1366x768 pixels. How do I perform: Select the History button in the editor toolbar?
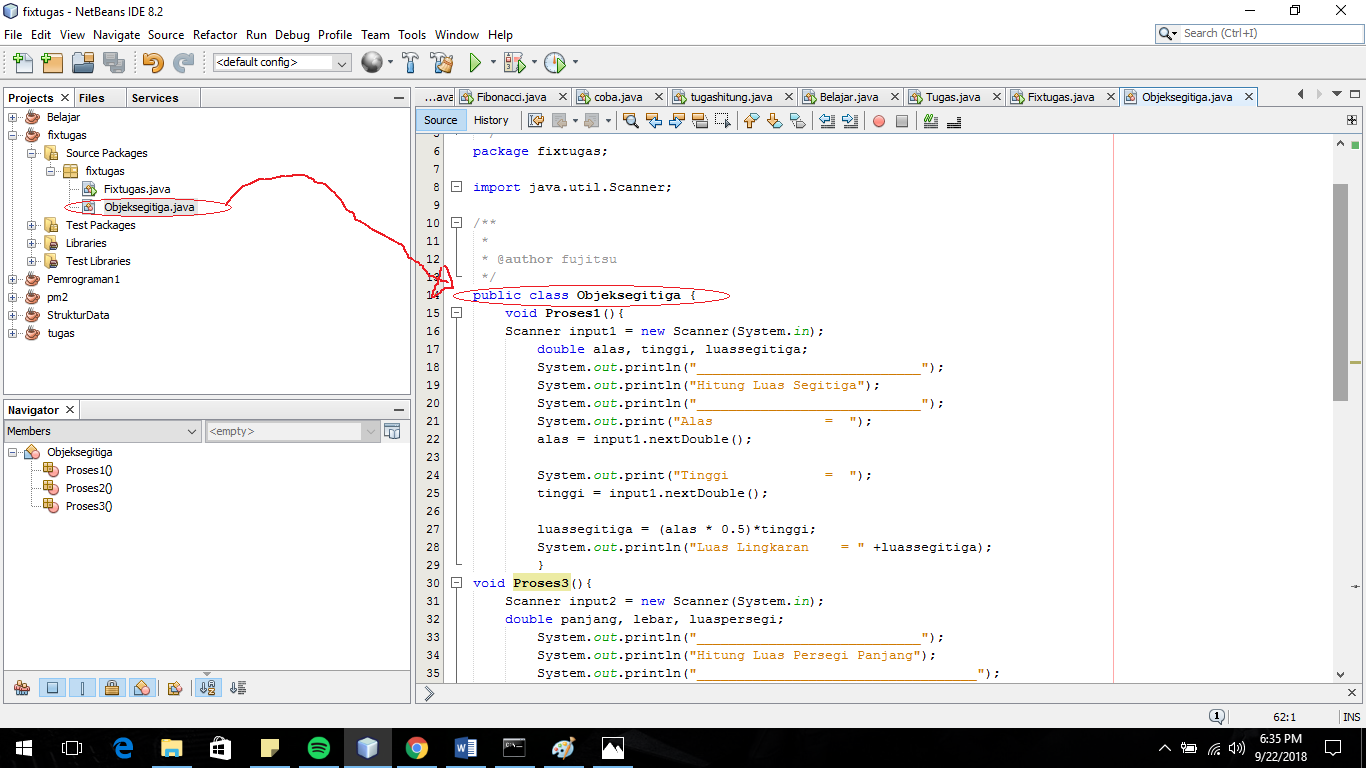point(492,120)
